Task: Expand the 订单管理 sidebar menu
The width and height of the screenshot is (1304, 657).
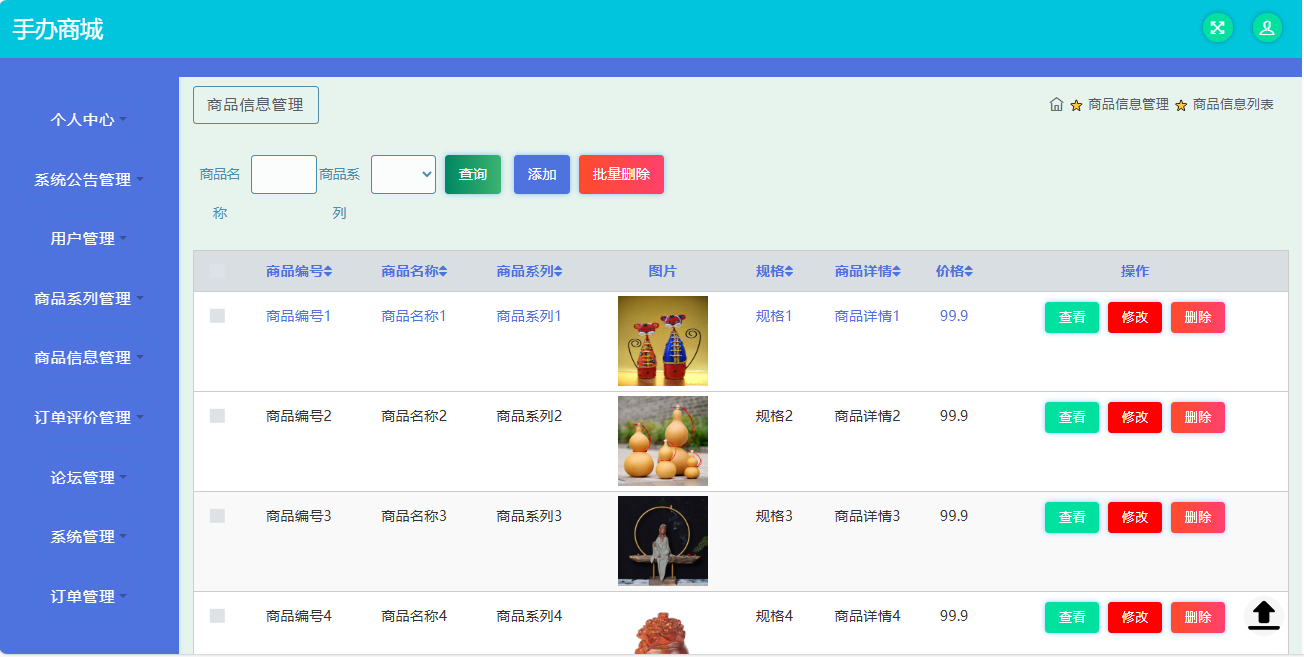Action: 89,597
